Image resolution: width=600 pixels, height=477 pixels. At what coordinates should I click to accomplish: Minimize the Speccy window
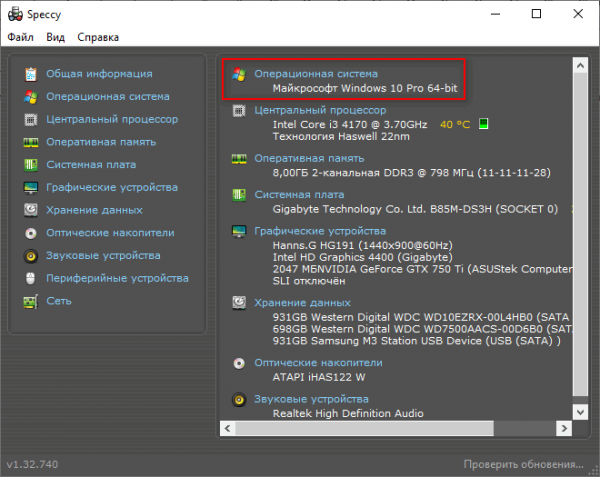[x=496, y=14]
